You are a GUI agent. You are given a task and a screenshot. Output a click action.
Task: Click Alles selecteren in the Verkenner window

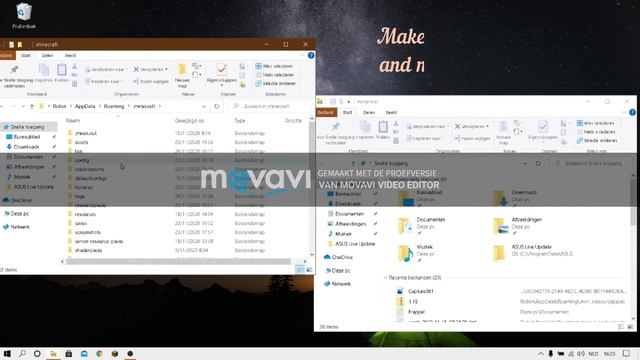coord(596,123)
